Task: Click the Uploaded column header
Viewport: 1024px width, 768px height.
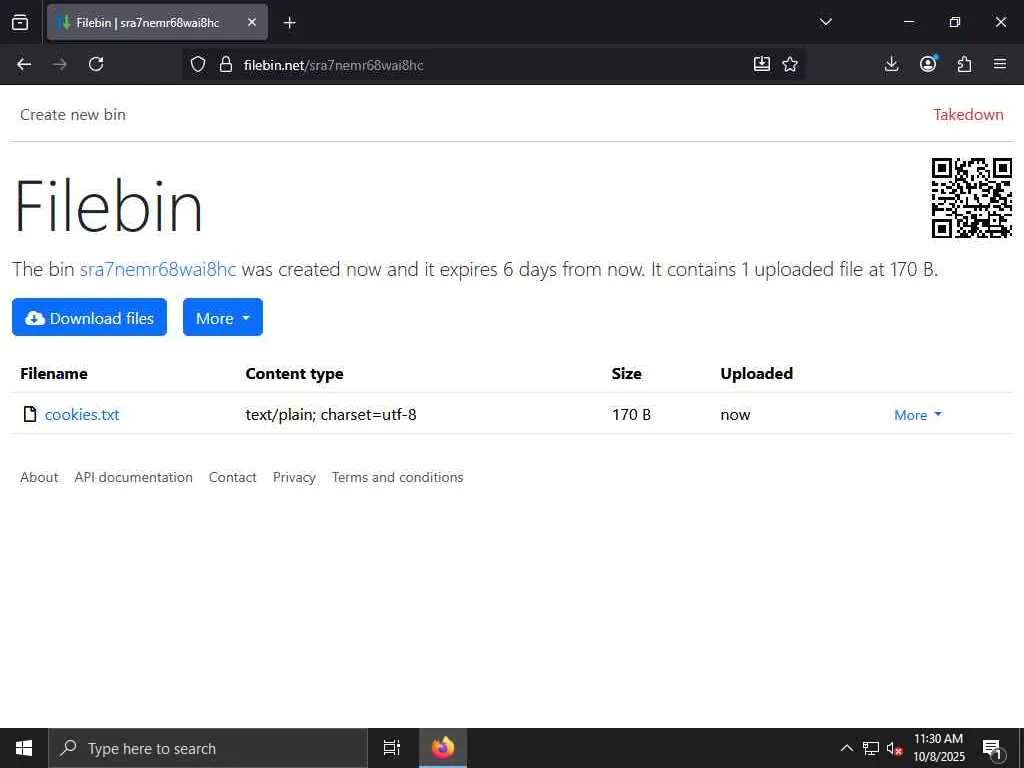Action: (756, 374)
